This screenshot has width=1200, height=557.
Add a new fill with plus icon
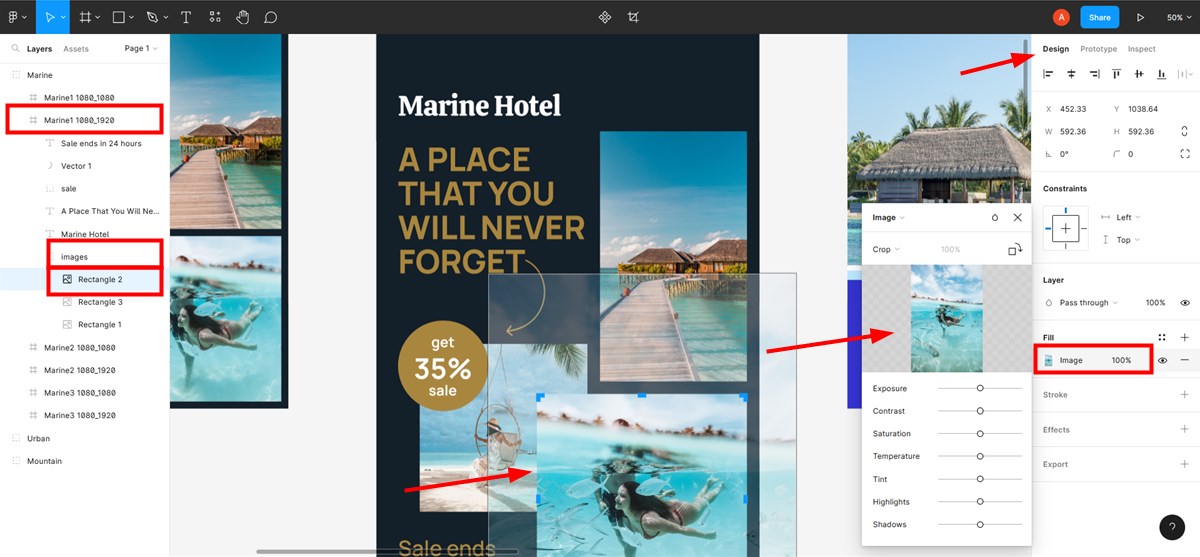[1185, 338]
